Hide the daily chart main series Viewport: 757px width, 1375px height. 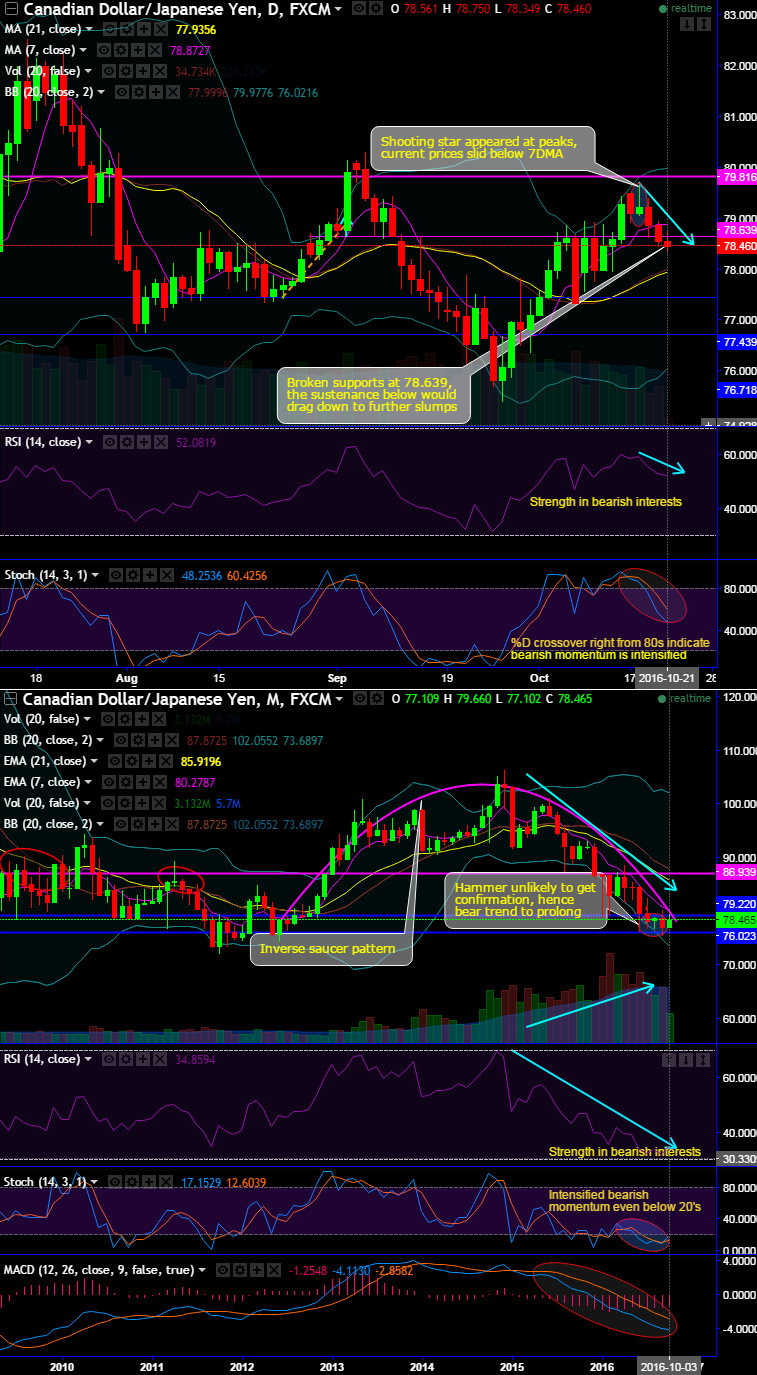click(x=357, y=8)
